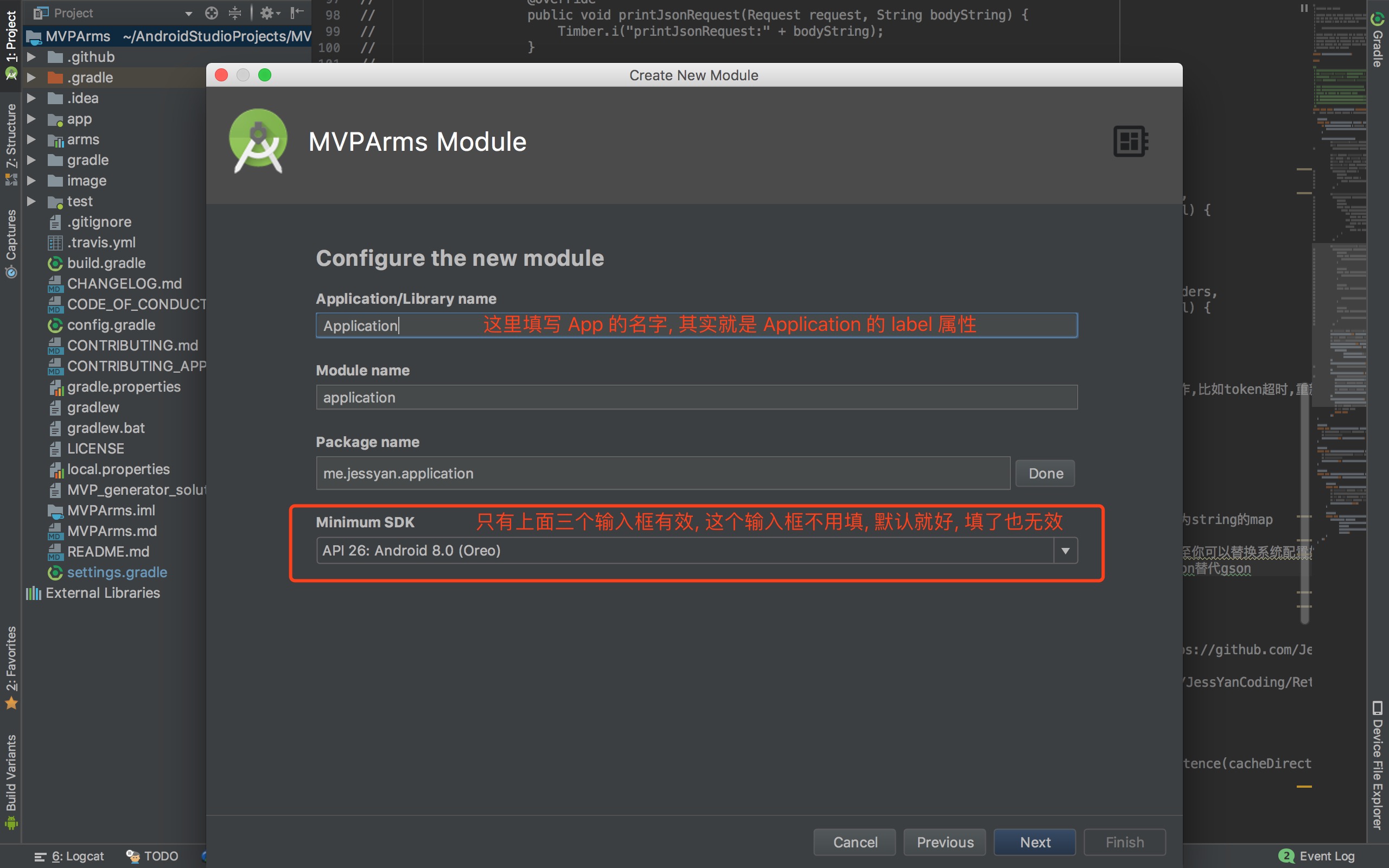Click the Previous button in the wizard
Viewport: 1389px width, 868px height.
[x=945, y=842]
